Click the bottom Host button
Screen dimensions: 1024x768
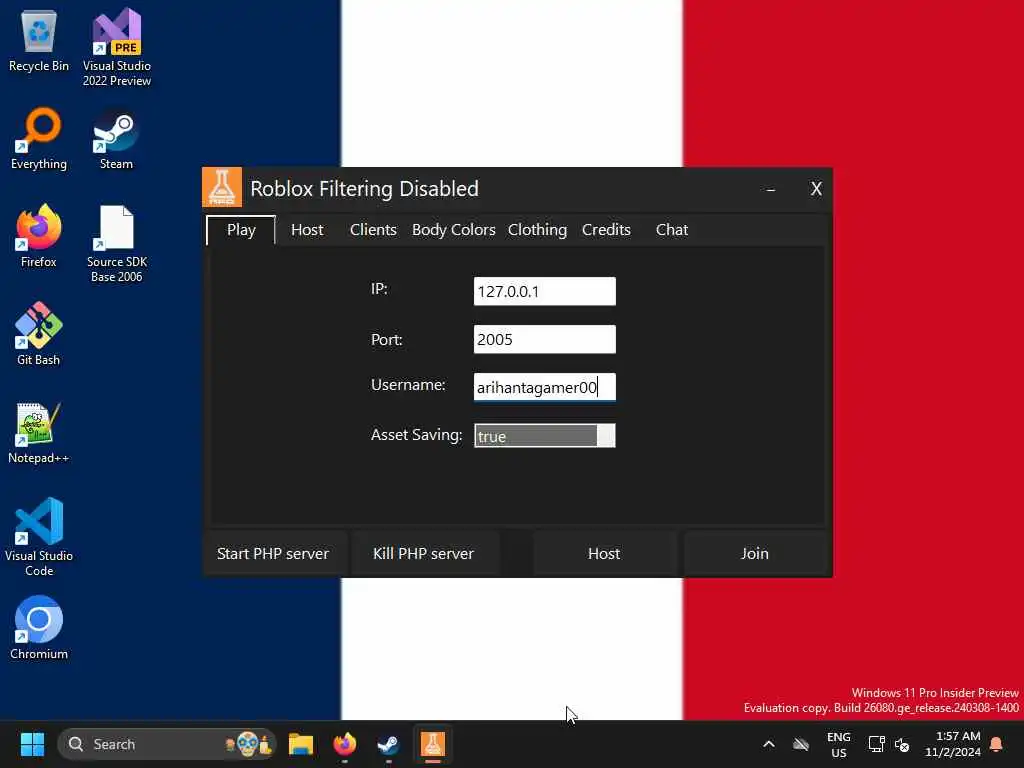coord(604,554)
